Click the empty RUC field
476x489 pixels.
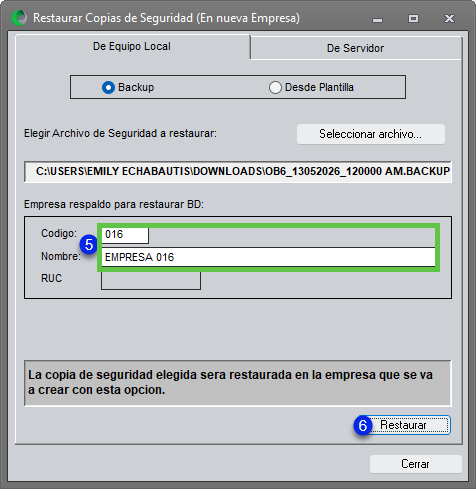[x=151, y=281]
